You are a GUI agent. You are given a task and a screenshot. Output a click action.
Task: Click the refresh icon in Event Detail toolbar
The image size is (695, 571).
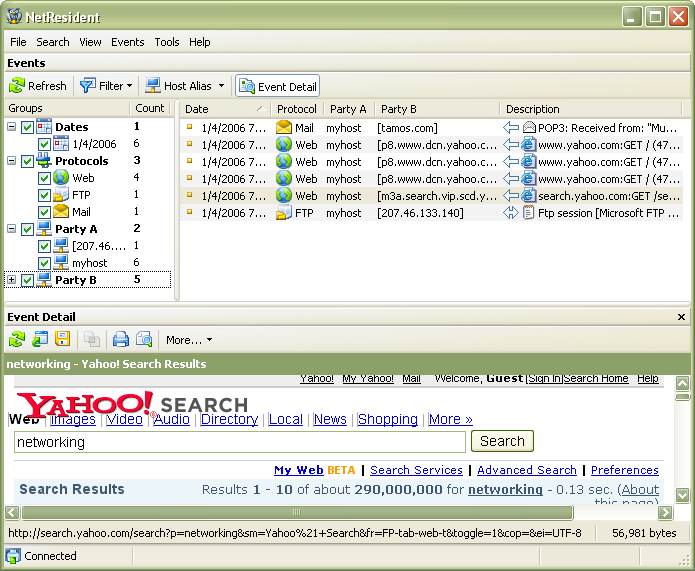(17, 340)
